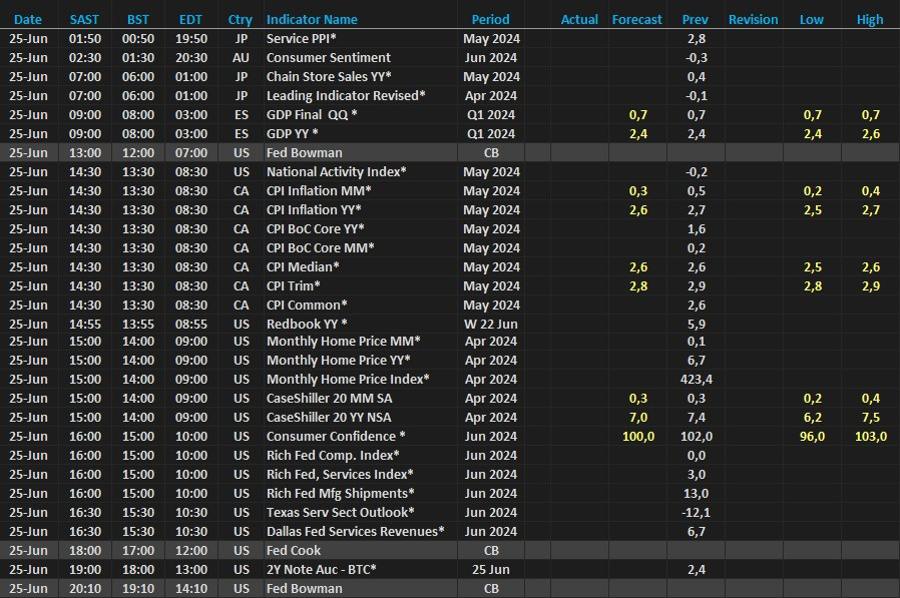Select the Fed Bowman 13:00 SAST row

tap(450, 153)
